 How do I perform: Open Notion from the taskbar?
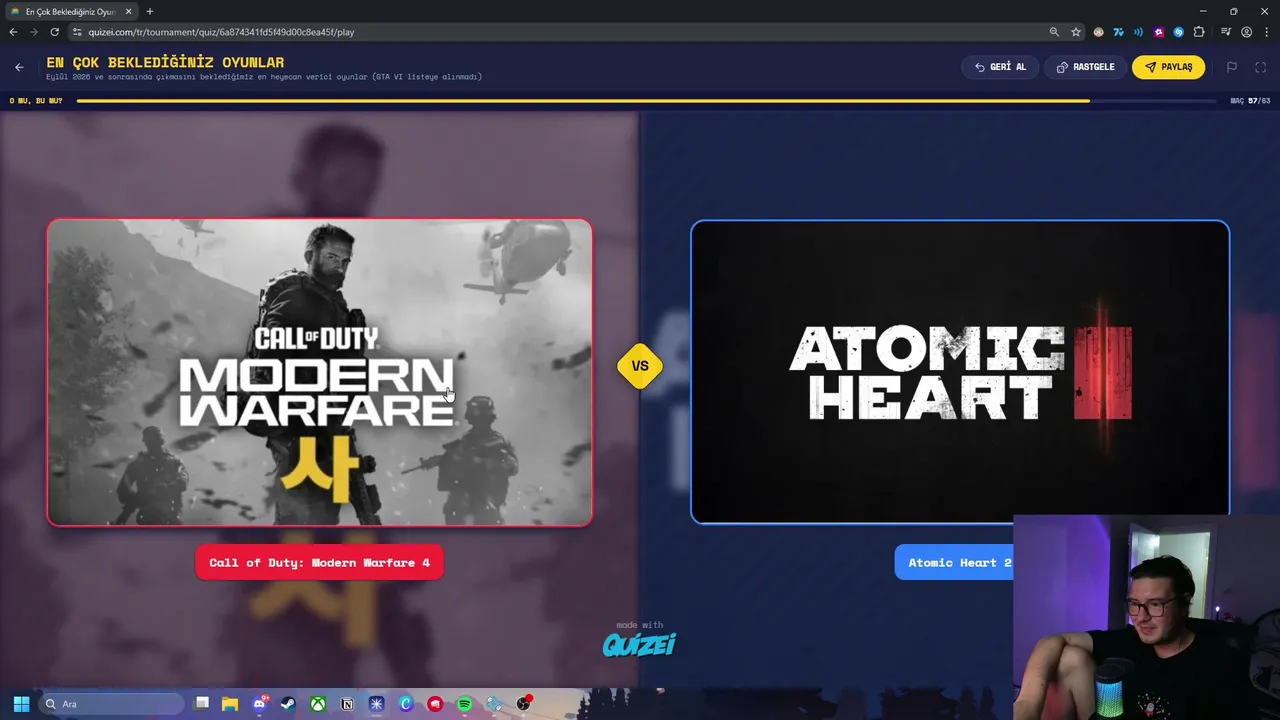[347, 704]
